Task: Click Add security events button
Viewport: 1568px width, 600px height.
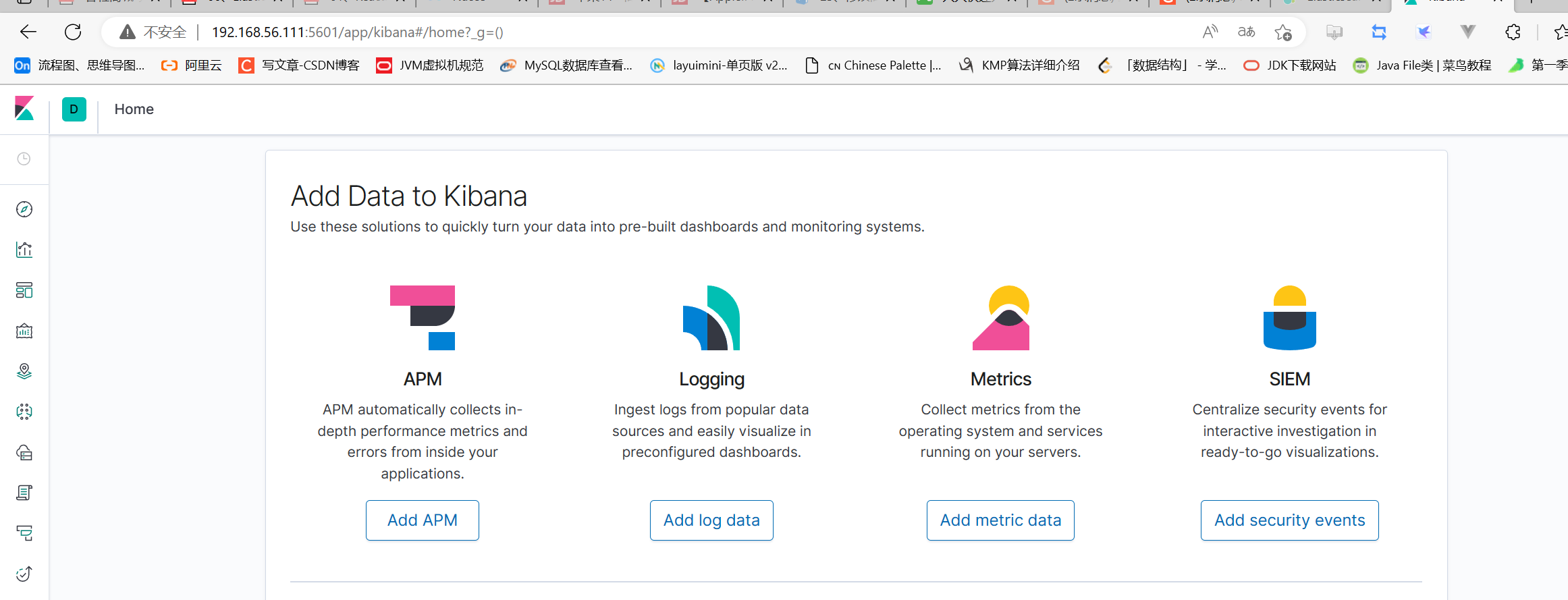Action: coord(1290,520)
